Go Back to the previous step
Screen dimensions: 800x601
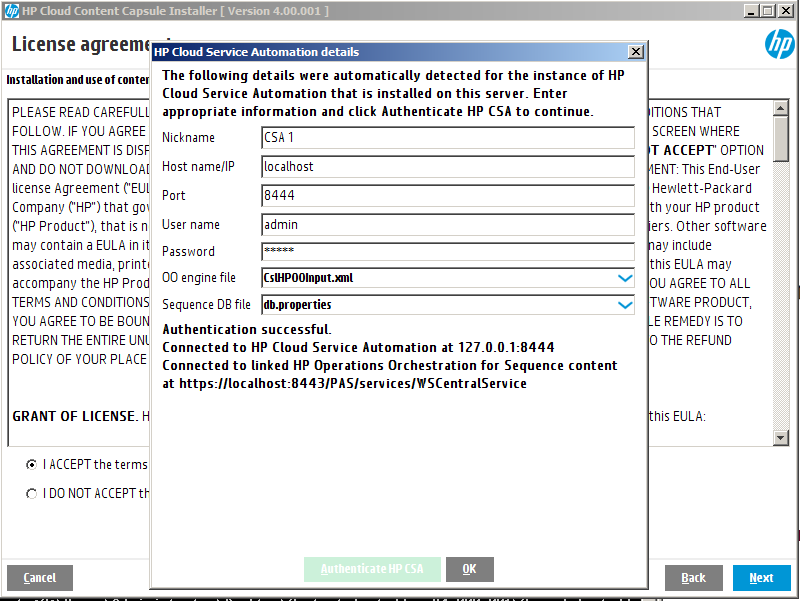coord(693,578)
